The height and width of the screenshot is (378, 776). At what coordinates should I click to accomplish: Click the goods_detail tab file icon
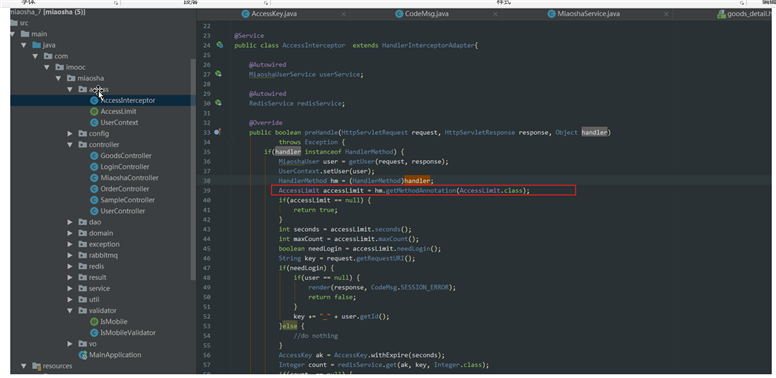point(722,14)
